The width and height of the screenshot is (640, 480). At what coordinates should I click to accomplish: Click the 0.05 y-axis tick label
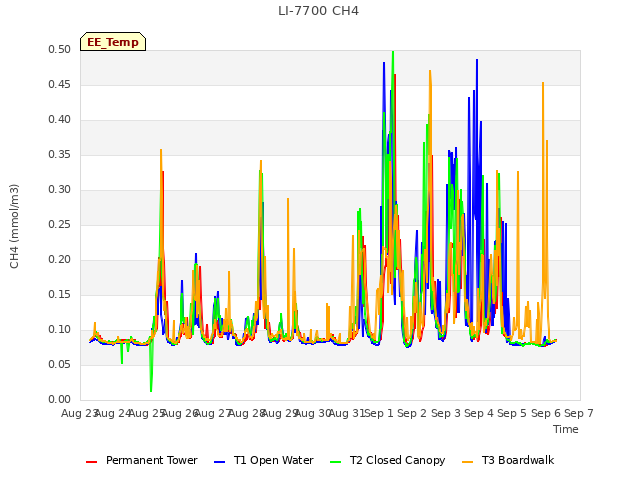click(60, 364)
